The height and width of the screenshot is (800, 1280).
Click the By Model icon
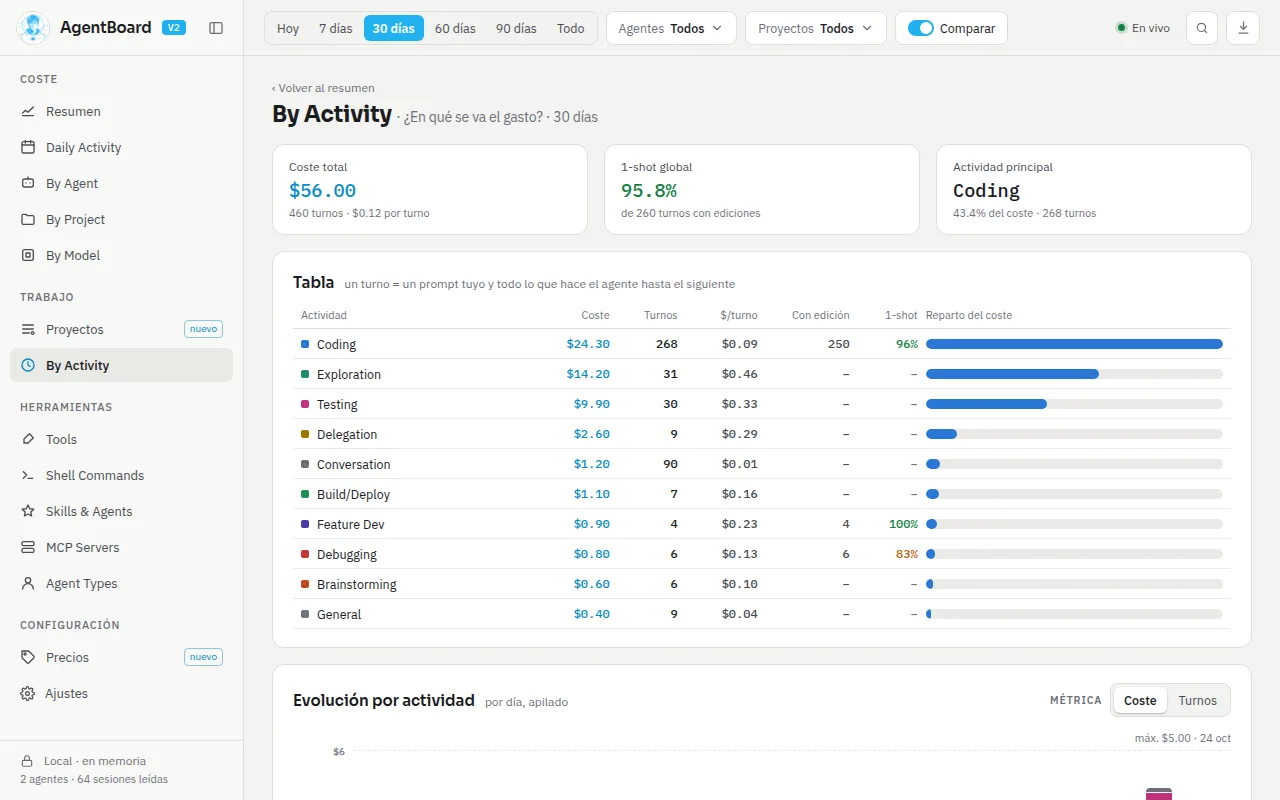coord(28,256)
